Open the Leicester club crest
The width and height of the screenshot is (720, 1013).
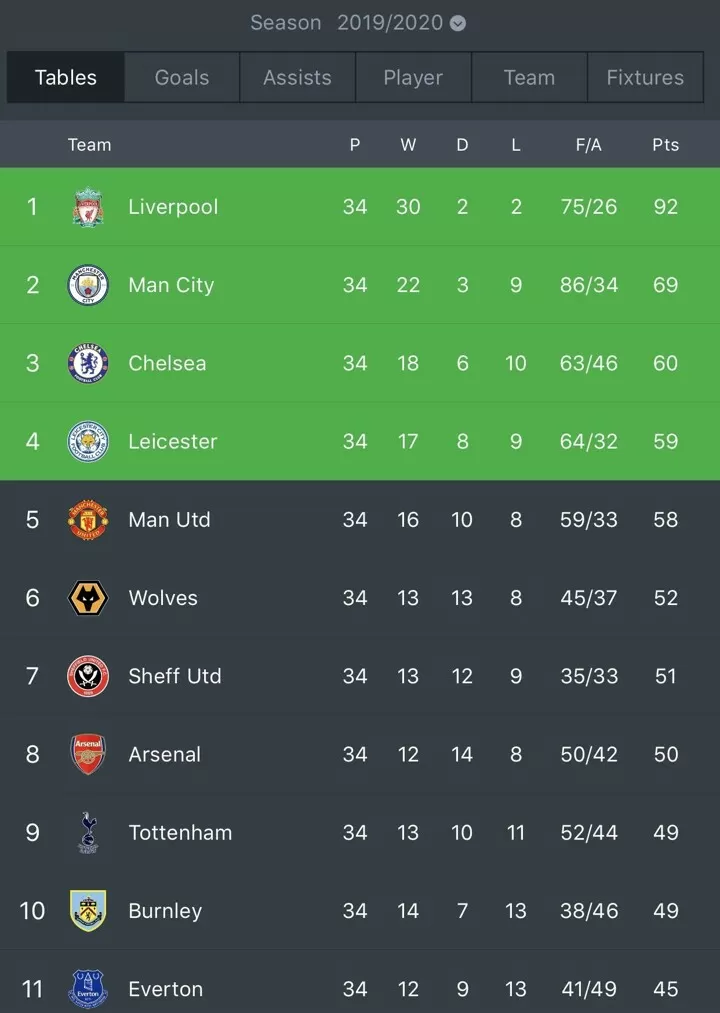pos(88,441)
